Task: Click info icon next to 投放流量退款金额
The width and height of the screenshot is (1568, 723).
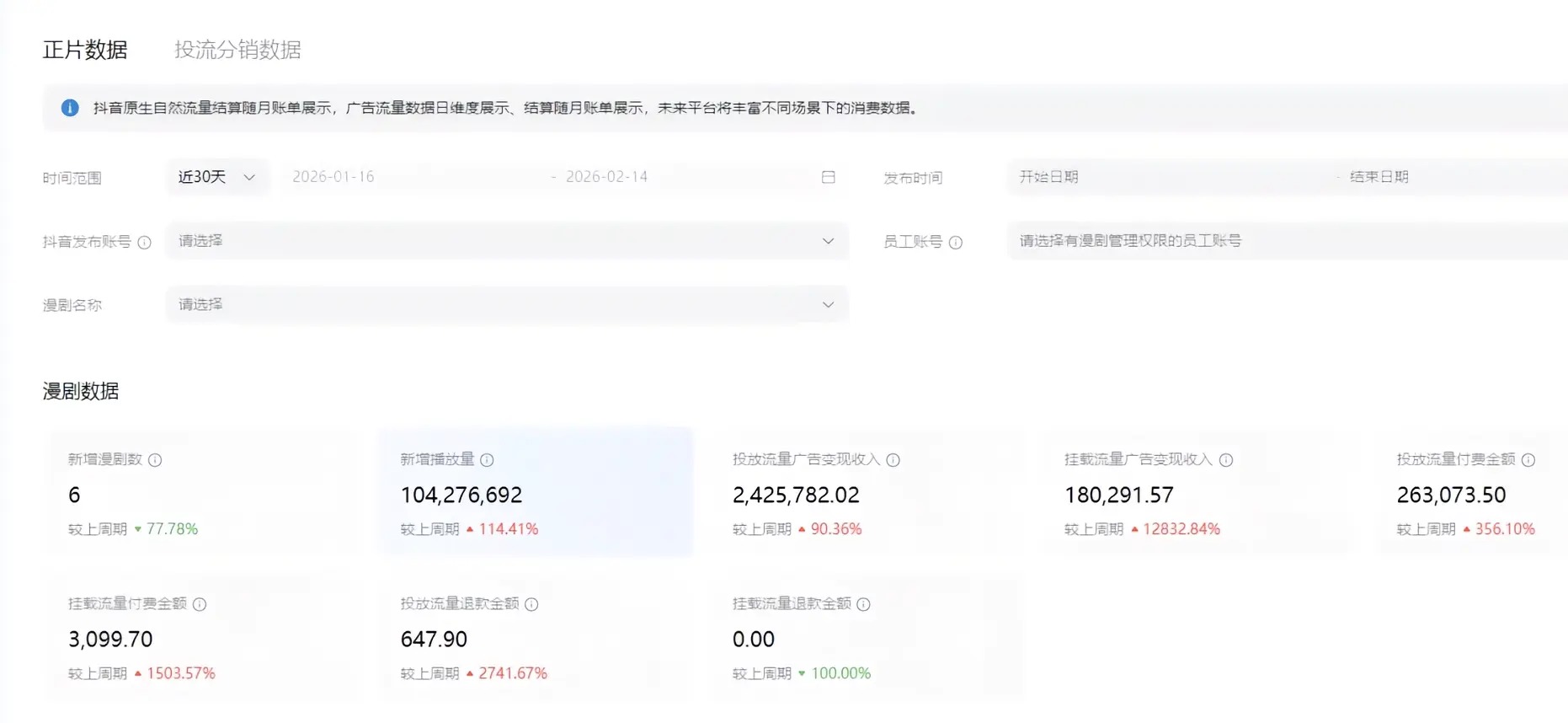Action: click(531, 604)
